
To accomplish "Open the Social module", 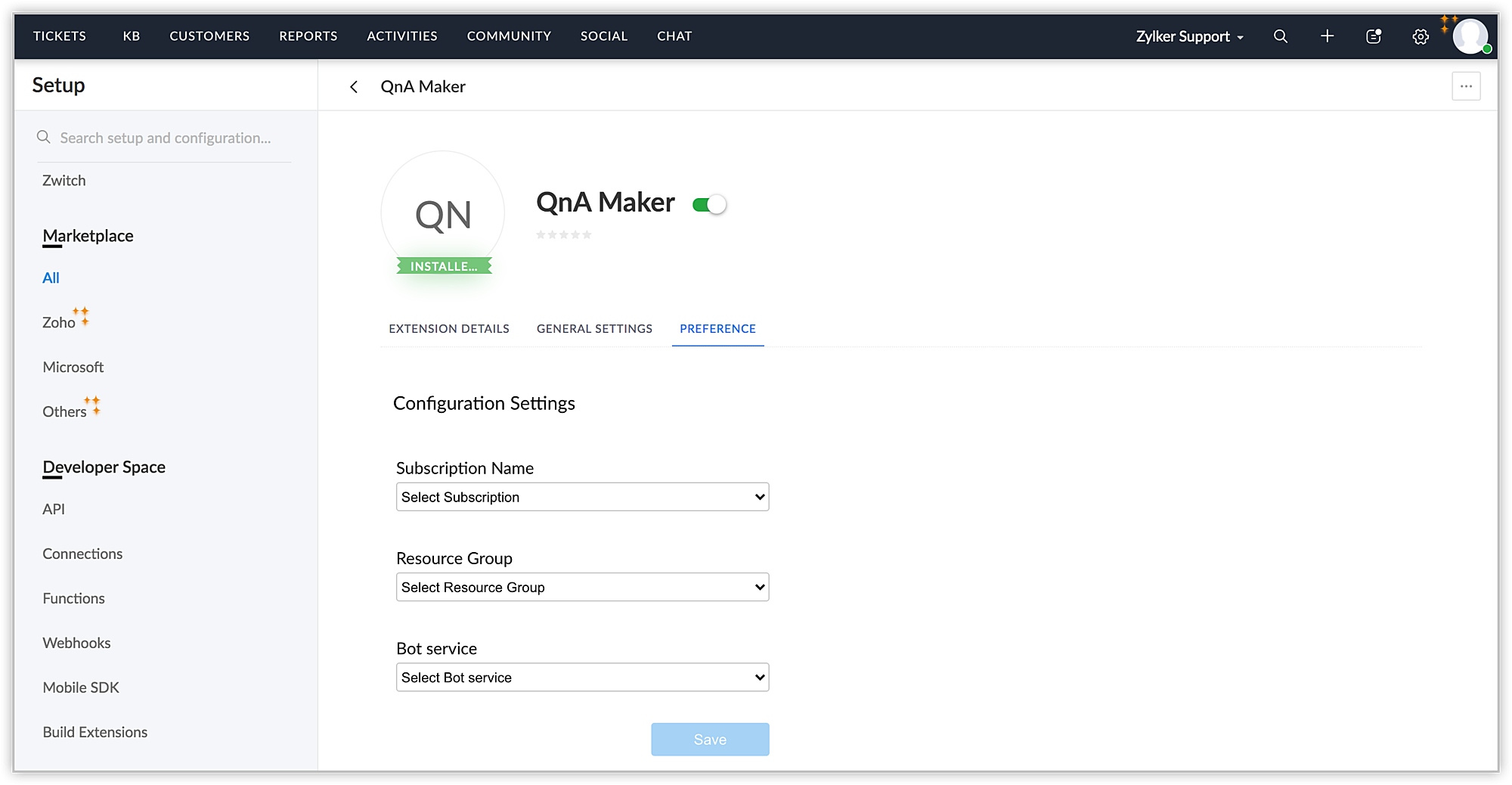I will coord(604,36).
